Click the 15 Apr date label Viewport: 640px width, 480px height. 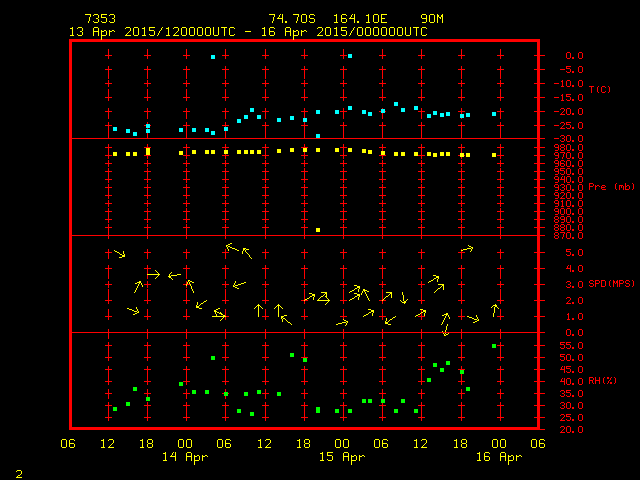pyautogui.click(x=342, y=457)
